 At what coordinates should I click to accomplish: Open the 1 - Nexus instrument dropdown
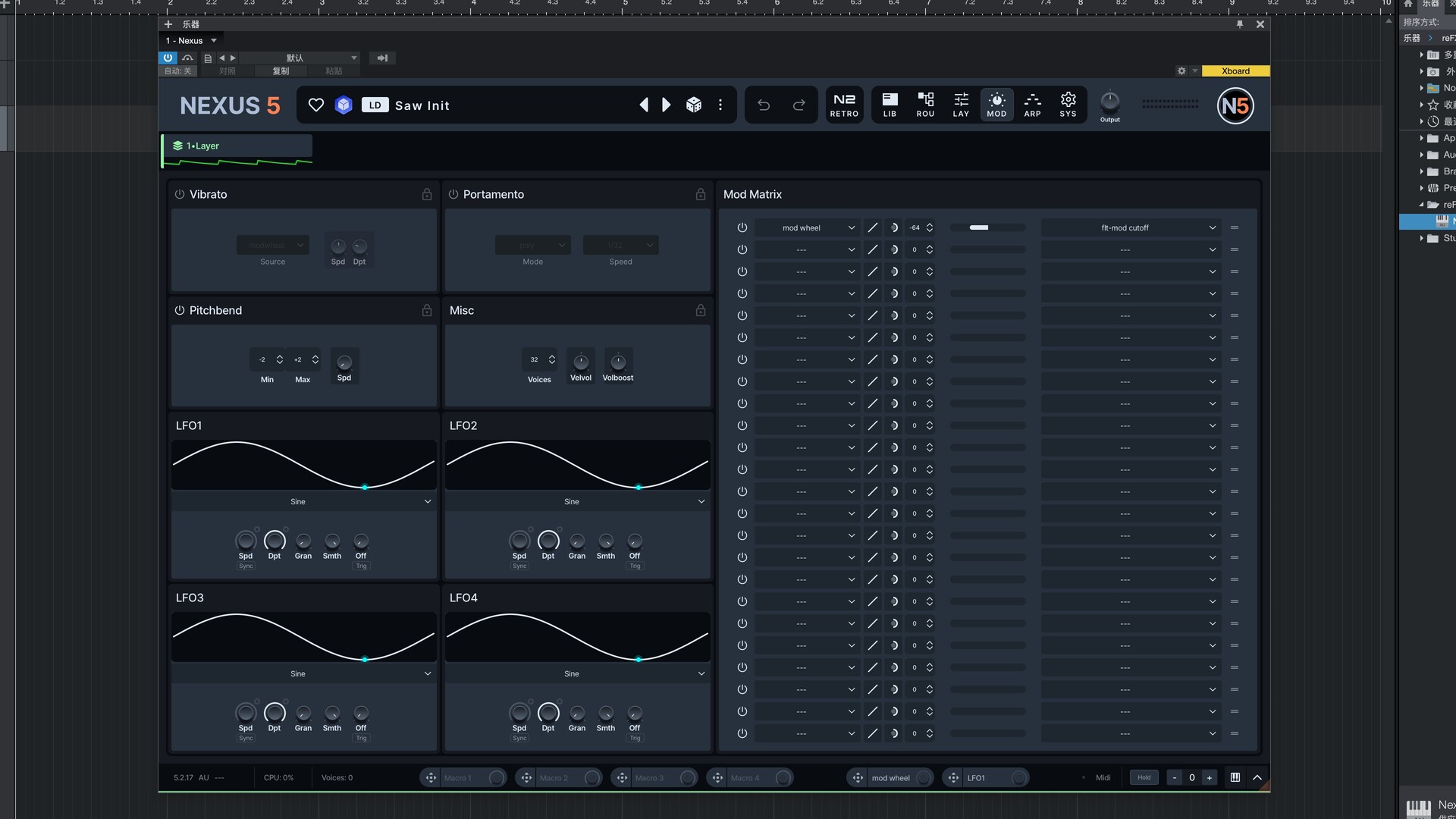pos(191,41)
